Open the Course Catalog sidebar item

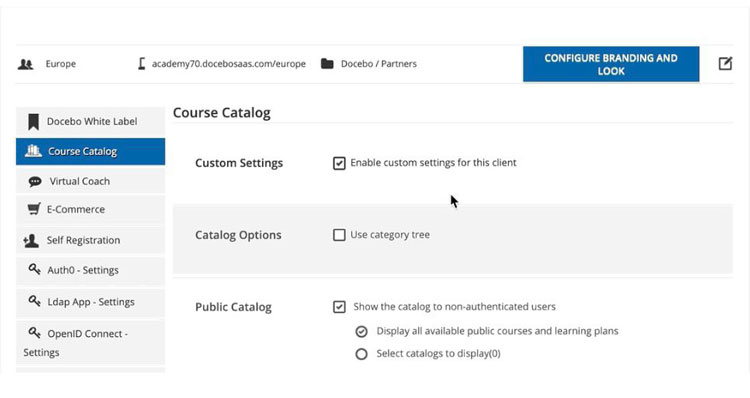click(x=90, y=151)
